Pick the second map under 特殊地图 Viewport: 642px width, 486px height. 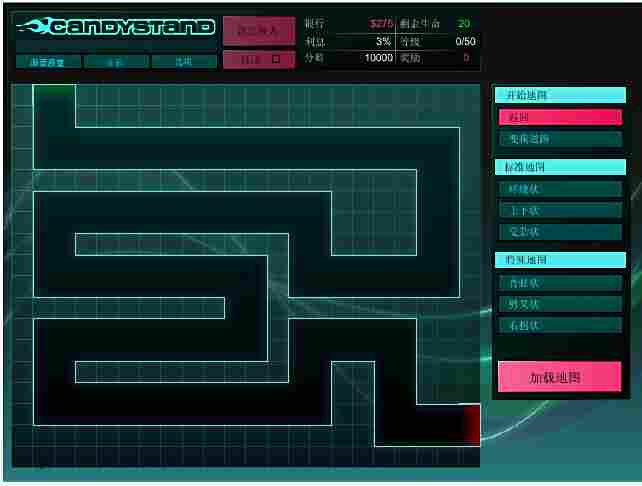560,304
